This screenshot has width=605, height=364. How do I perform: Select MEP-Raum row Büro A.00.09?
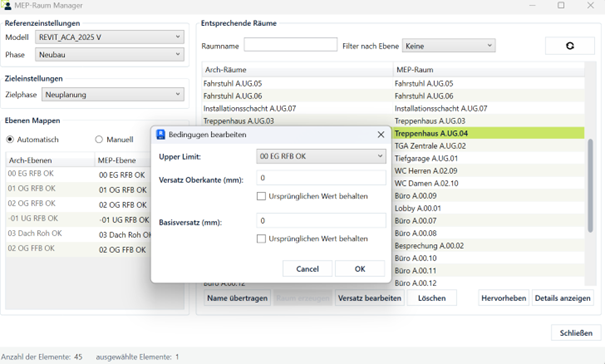point(488,196)
